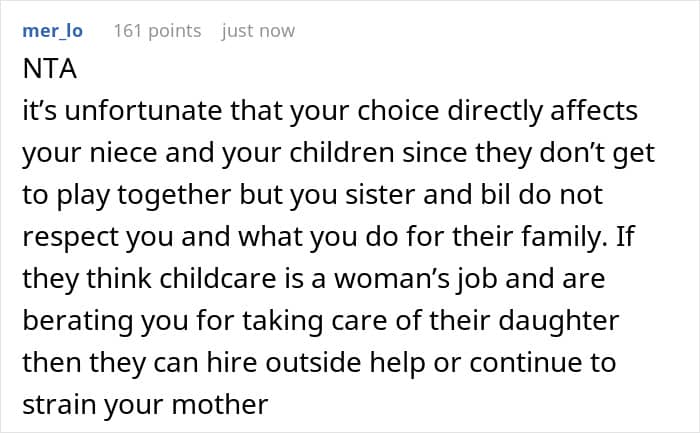Click the word berating in the comment
This screenshot has height=433, width=700.
pos(78,321)
